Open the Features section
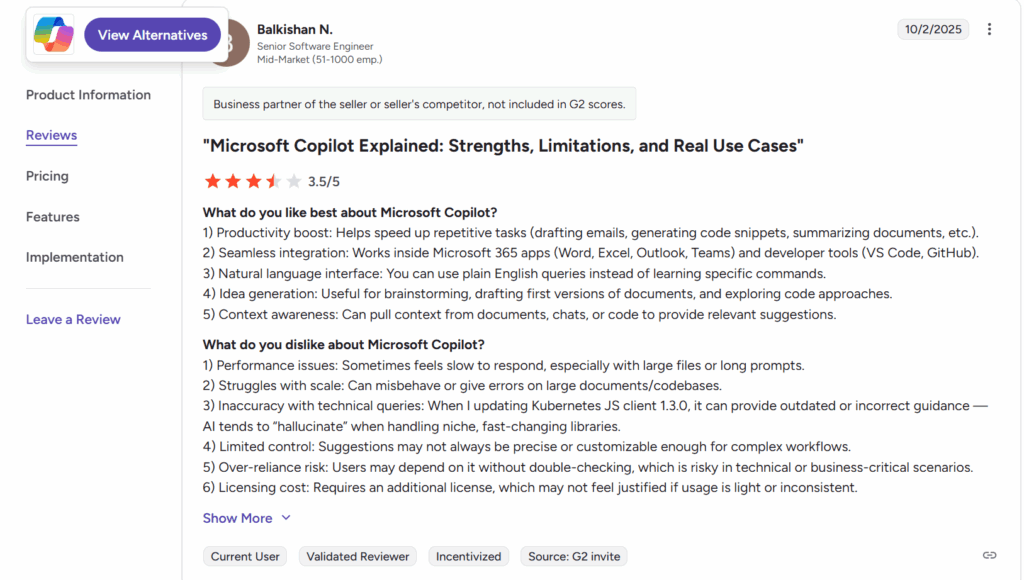1024x580 pixels. tap(52, 217)
